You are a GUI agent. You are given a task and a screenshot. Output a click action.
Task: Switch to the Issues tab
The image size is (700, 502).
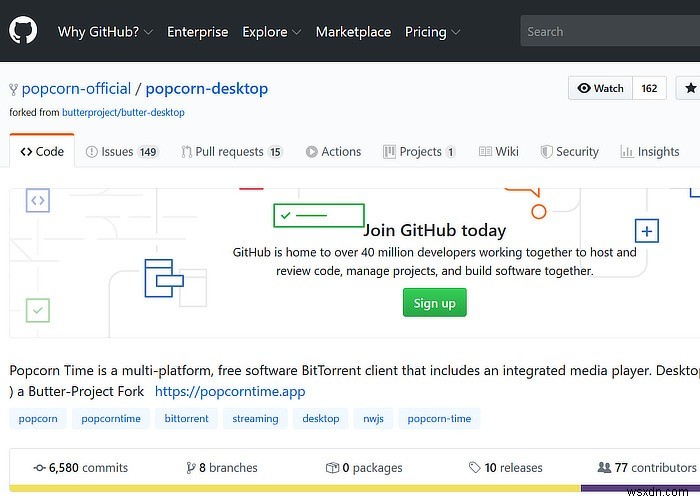[x=122, y=151]
